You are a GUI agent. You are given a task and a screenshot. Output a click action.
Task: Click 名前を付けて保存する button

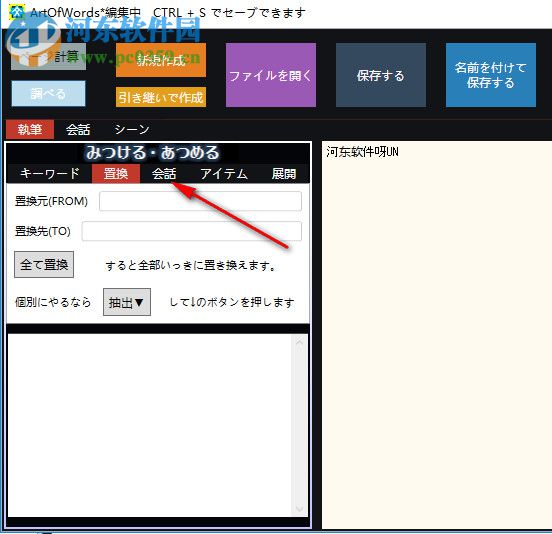[491, 75]
